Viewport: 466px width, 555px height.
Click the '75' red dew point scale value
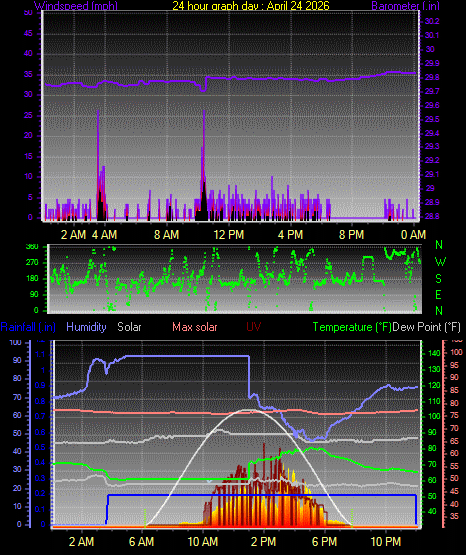click(x=454, y=416)
